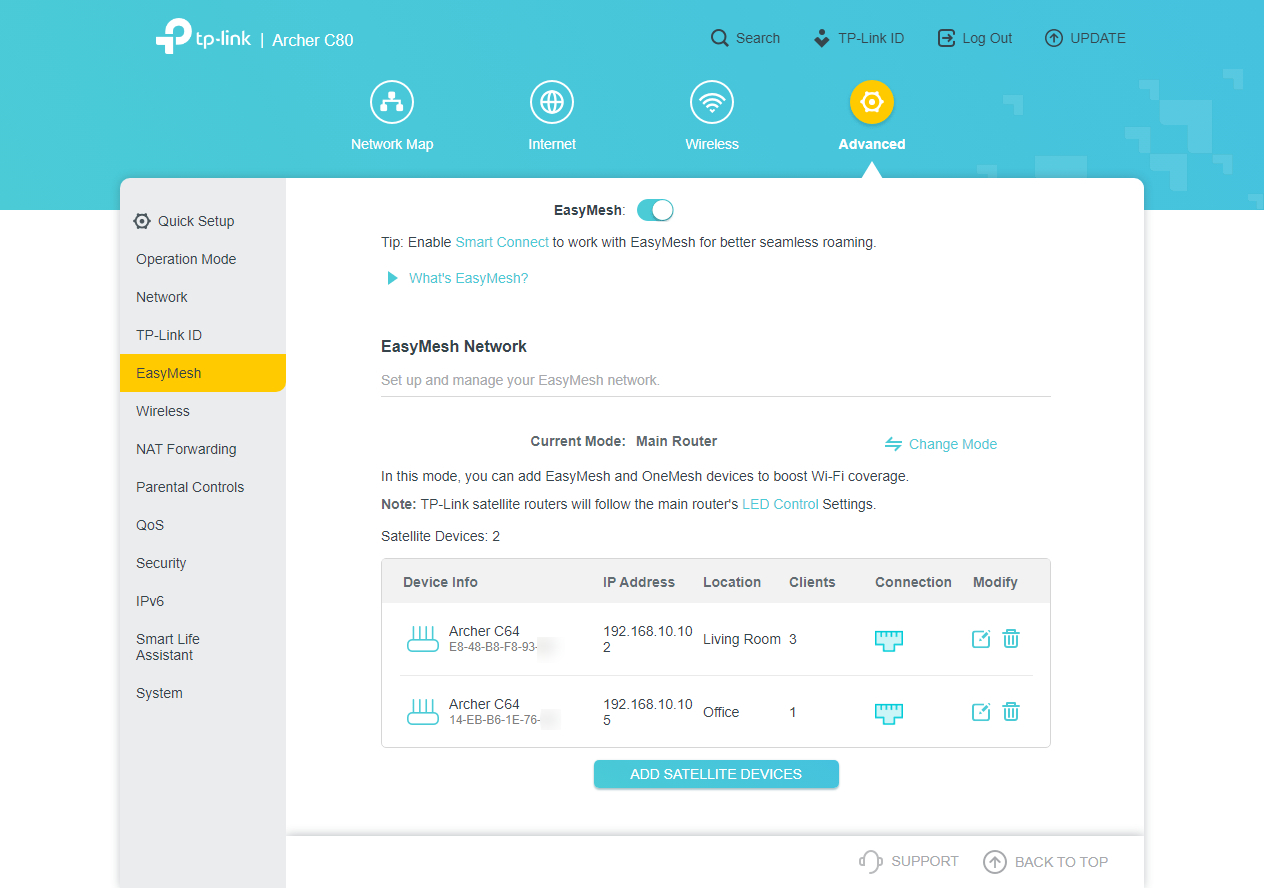Delete the Office satellite device
This screenshot has height=888, width=1264.
(1011, 712)
